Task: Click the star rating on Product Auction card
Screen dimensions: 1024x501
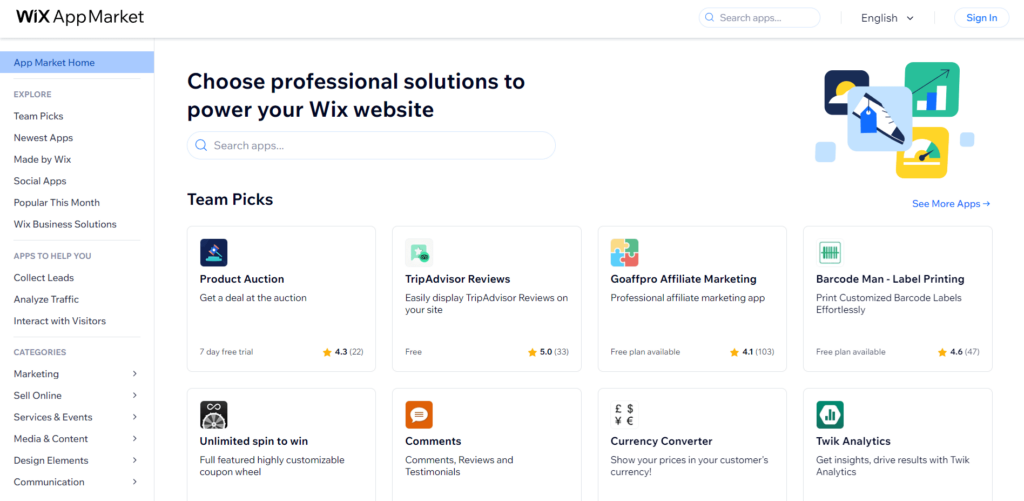Action: pyautogui.click(x=343, y=352)
